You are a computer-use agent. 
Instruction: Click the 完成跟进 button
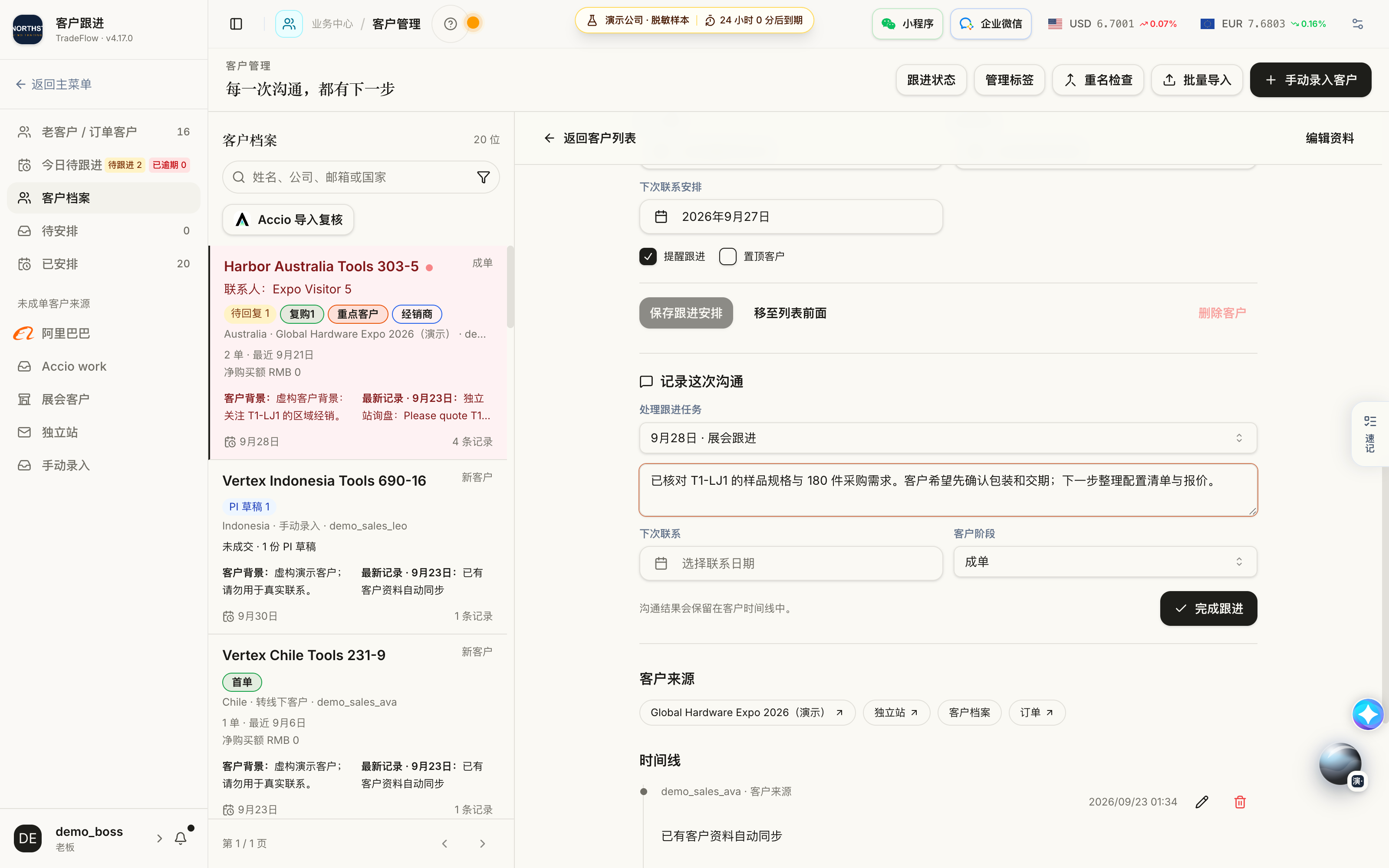click(1208, 608)
